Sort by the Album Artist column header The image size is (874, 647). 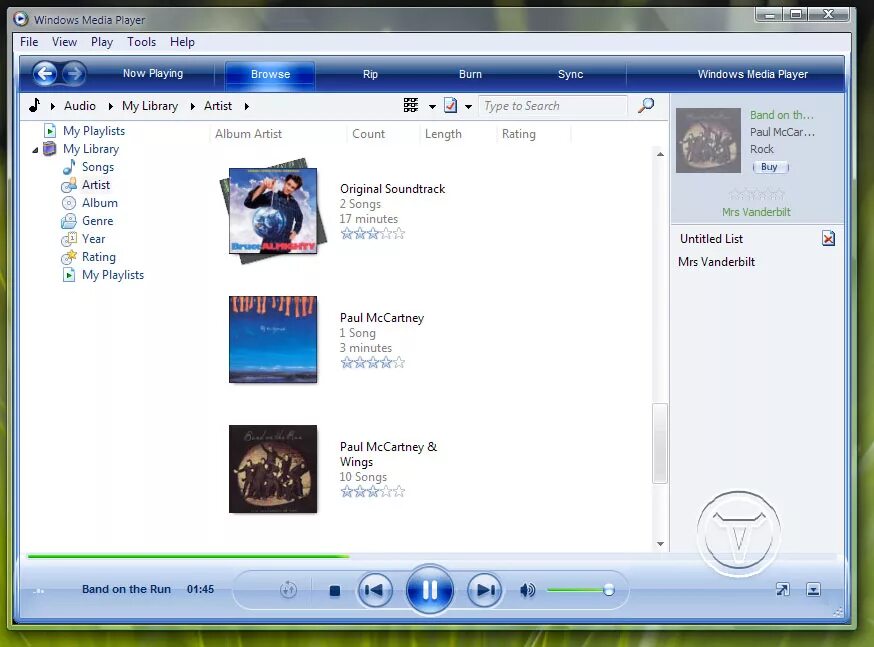pyautogui.click(x=248, y=134)
